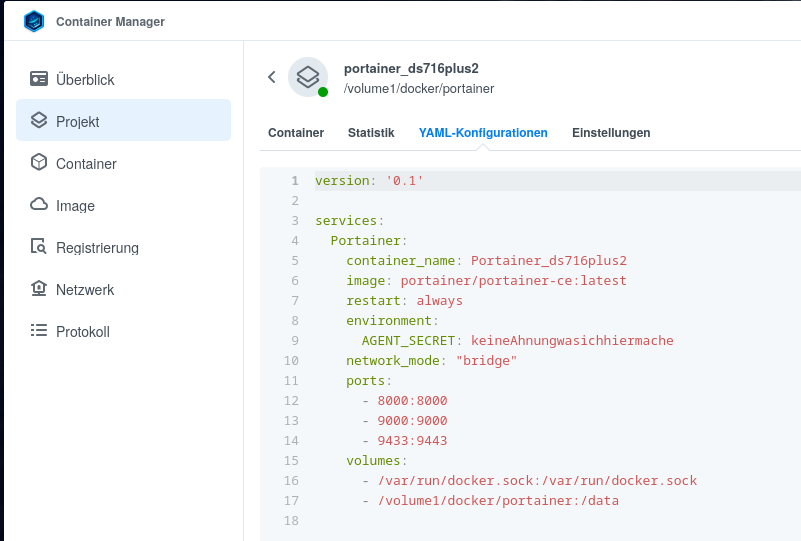The width and height of the screenshot is (801, 541).
Task: Click the environment: line
Action: (x=392, y=320)
